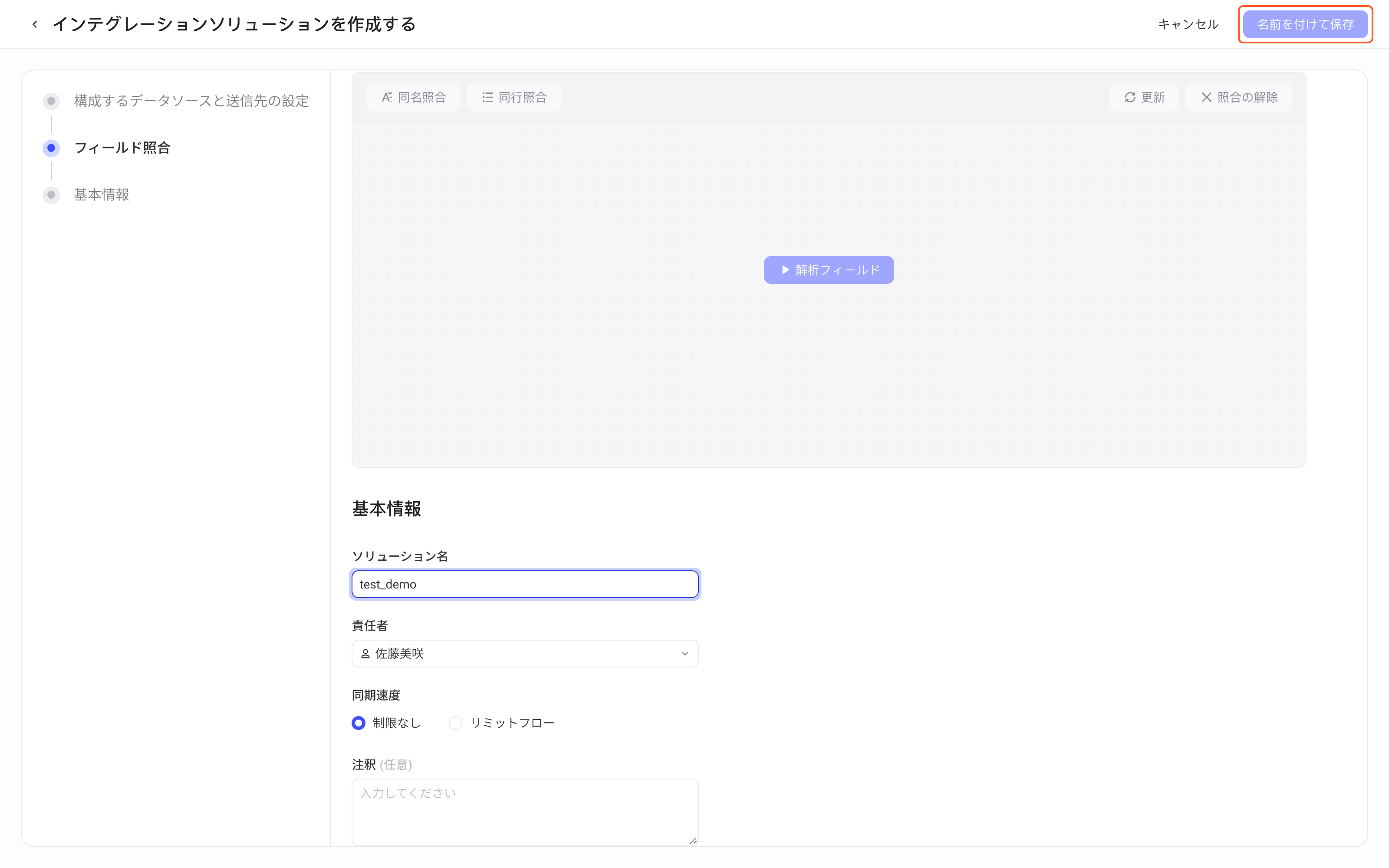Click the 同期速度 label
This screenshot has height=868, width=1389.
tap(376, 695)
